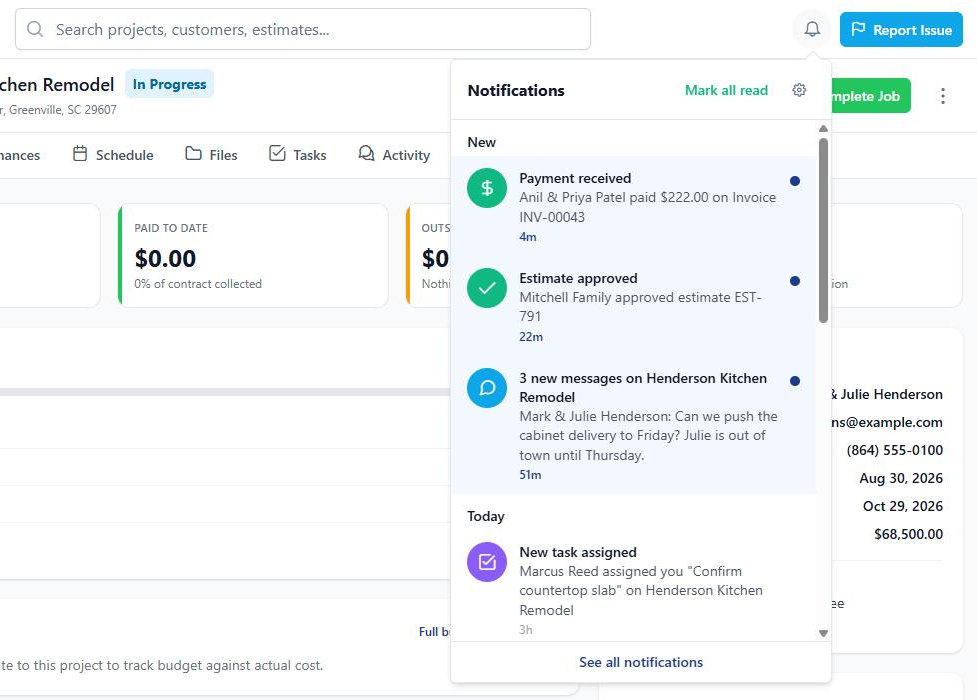The image size is (977, 700).
Task: Click the flag icon in Report Issue
Action: tap(858, 29)
